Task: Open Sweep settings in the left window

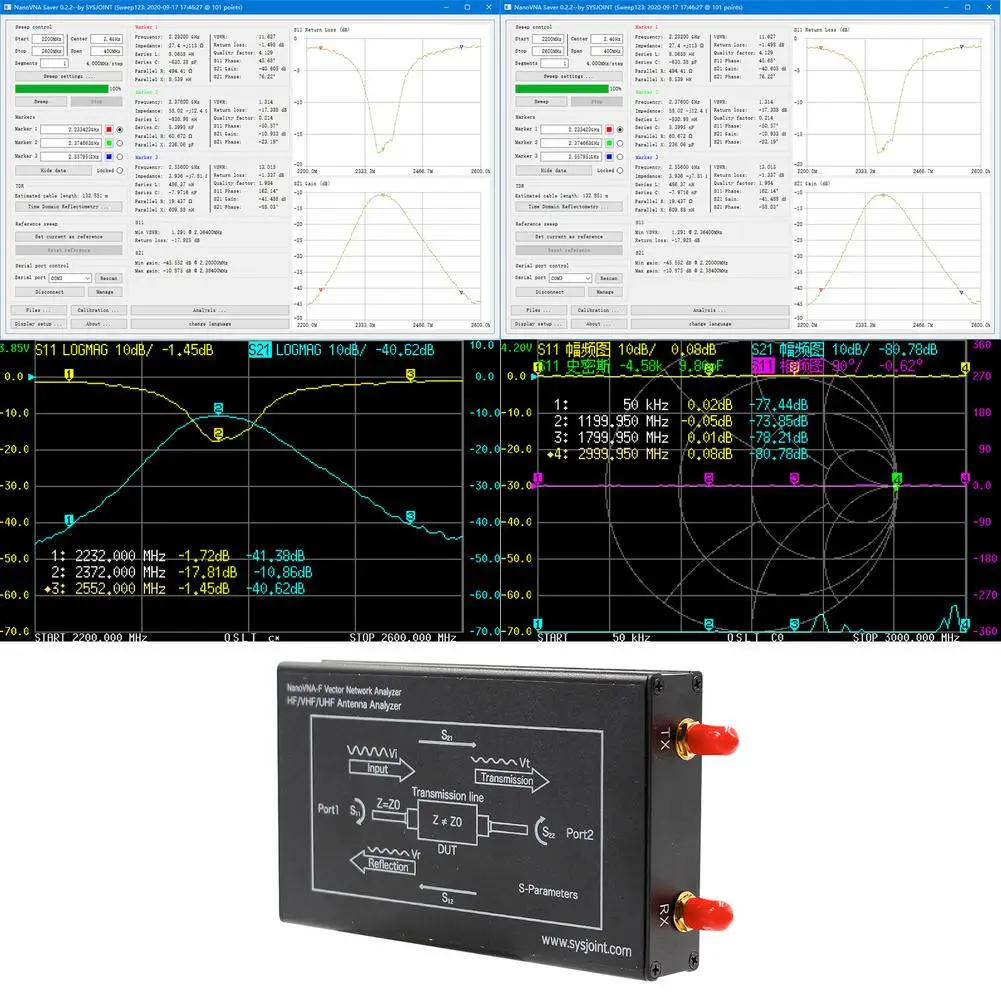Action: pyautogui.click(x=68, y=76)
